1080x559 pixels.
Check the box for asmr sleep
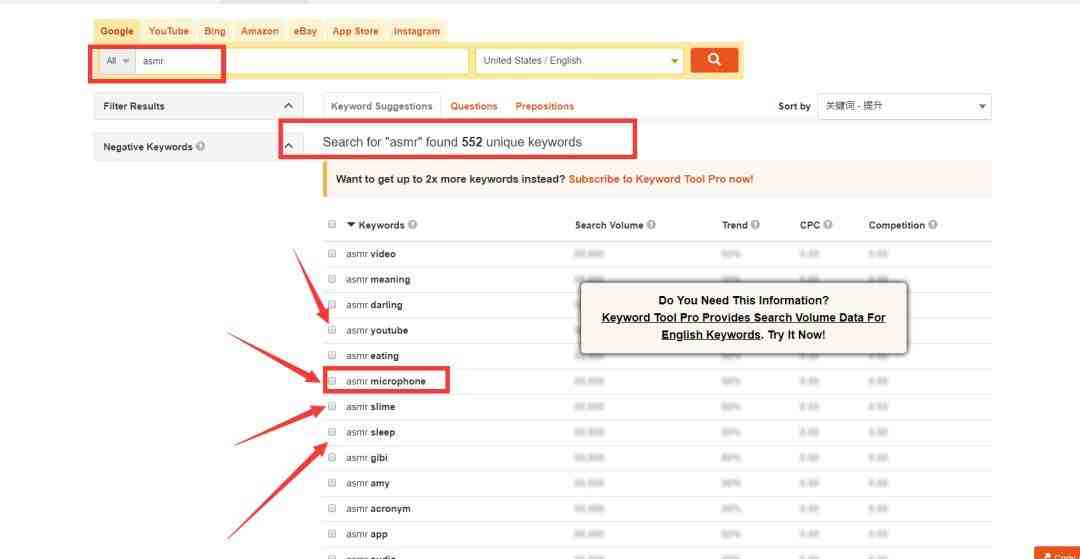[332, 432]
